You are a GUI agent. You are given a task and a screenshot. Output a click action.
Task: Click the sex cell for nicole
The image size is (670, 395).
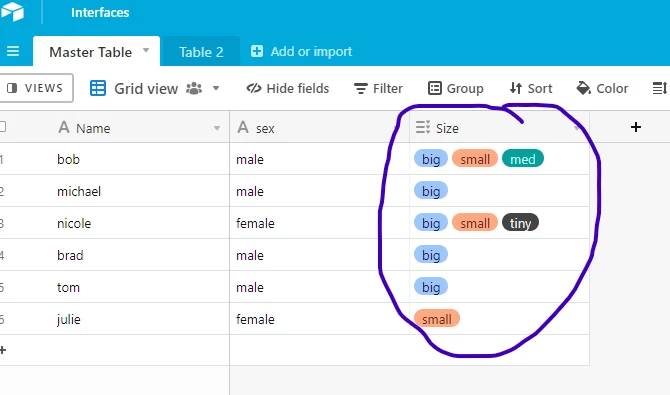point(320,223)
